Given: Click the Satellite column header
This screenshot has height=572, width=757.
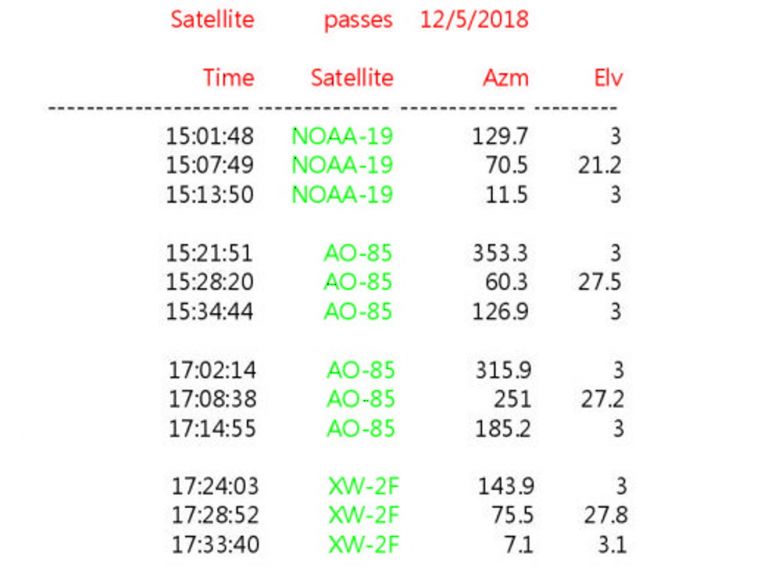Looking at the screenshot, I should [x=352, y=78].
